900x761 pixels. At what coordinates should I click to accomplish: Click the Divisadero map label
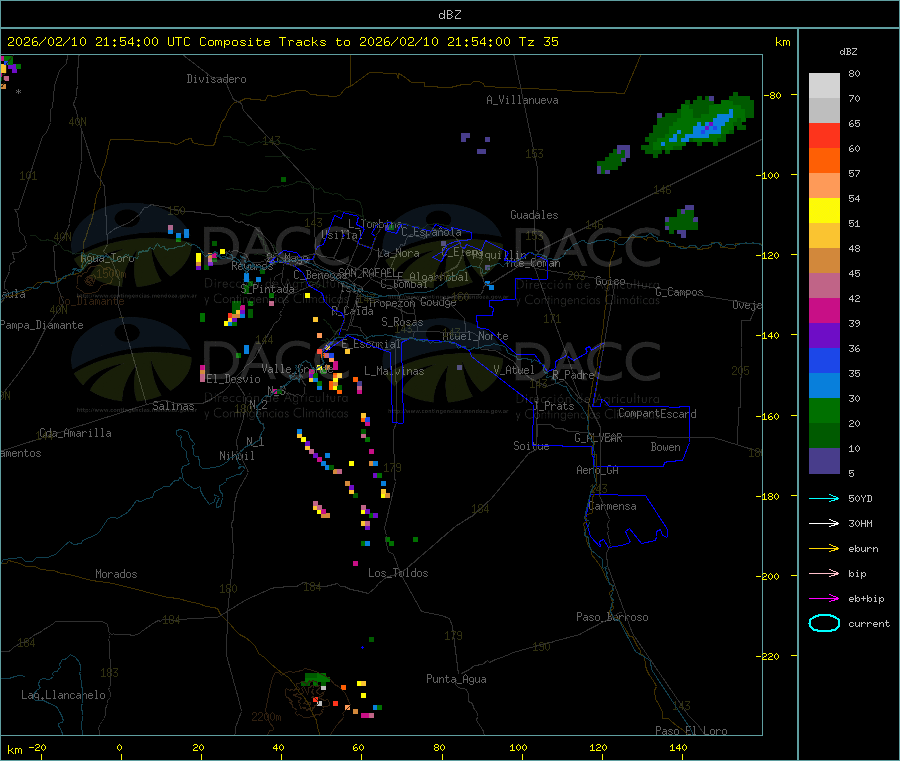pos(216,79)
